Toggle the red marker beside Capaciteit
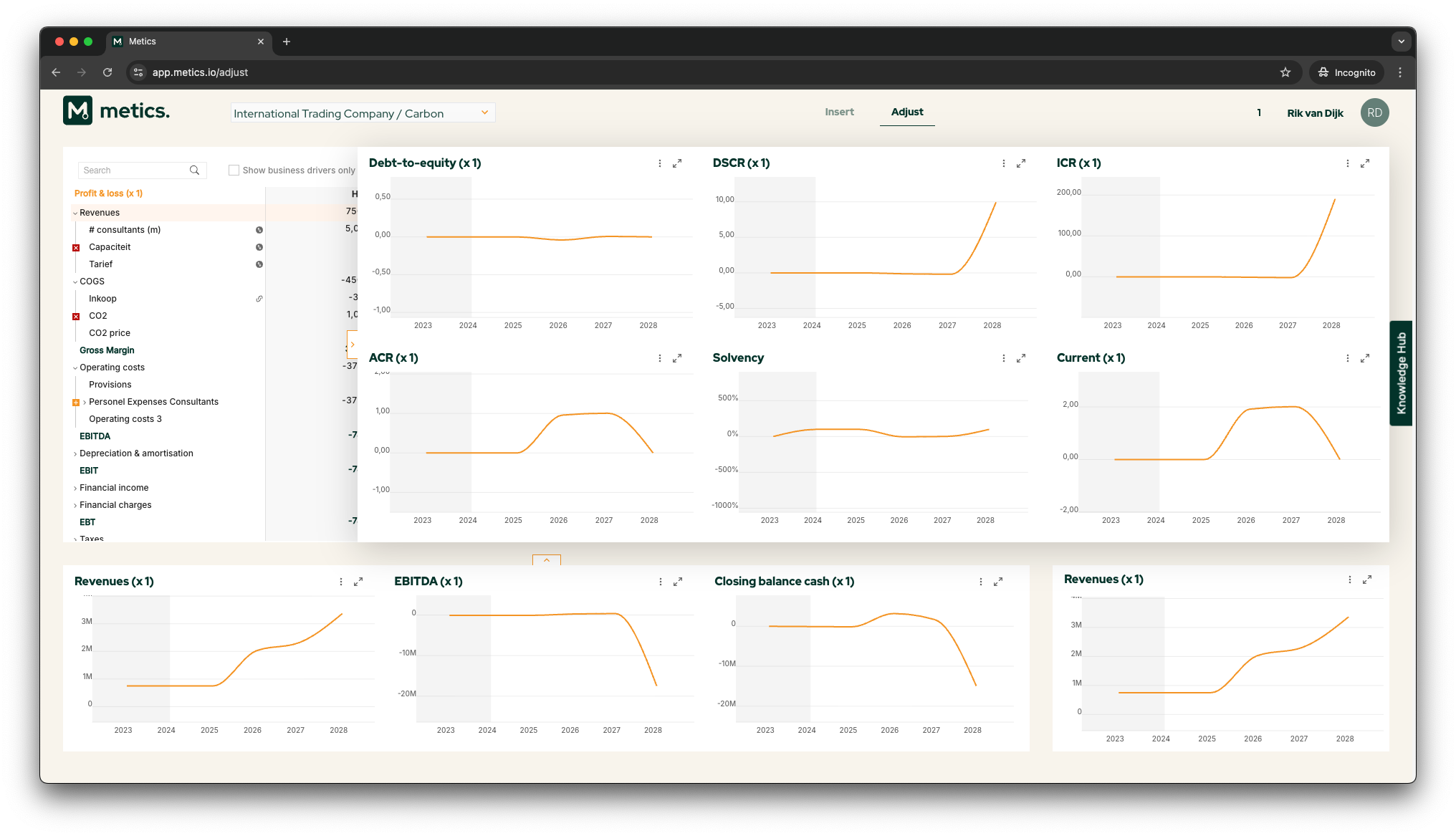 coord(76,248)
